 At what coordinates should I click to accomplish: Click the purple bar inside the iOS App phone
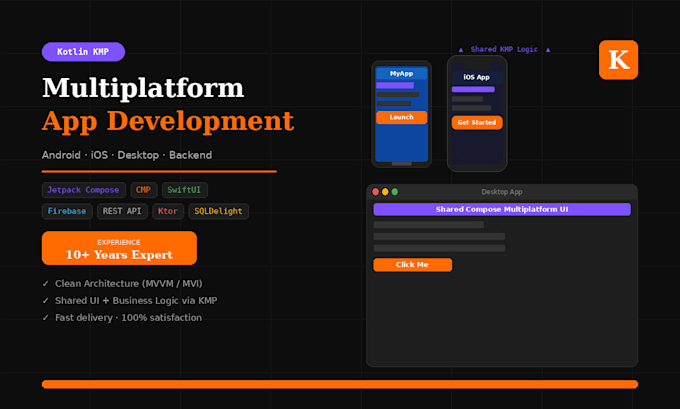tap(473, 89)
